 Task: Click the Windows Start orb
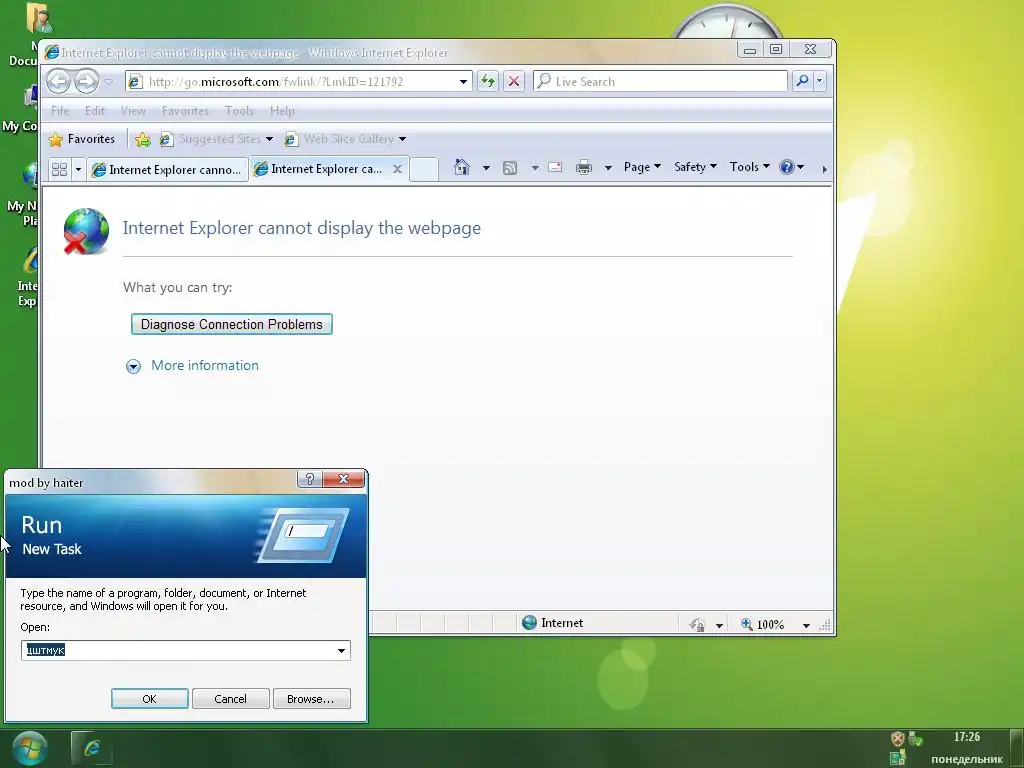tap(29, 748)
